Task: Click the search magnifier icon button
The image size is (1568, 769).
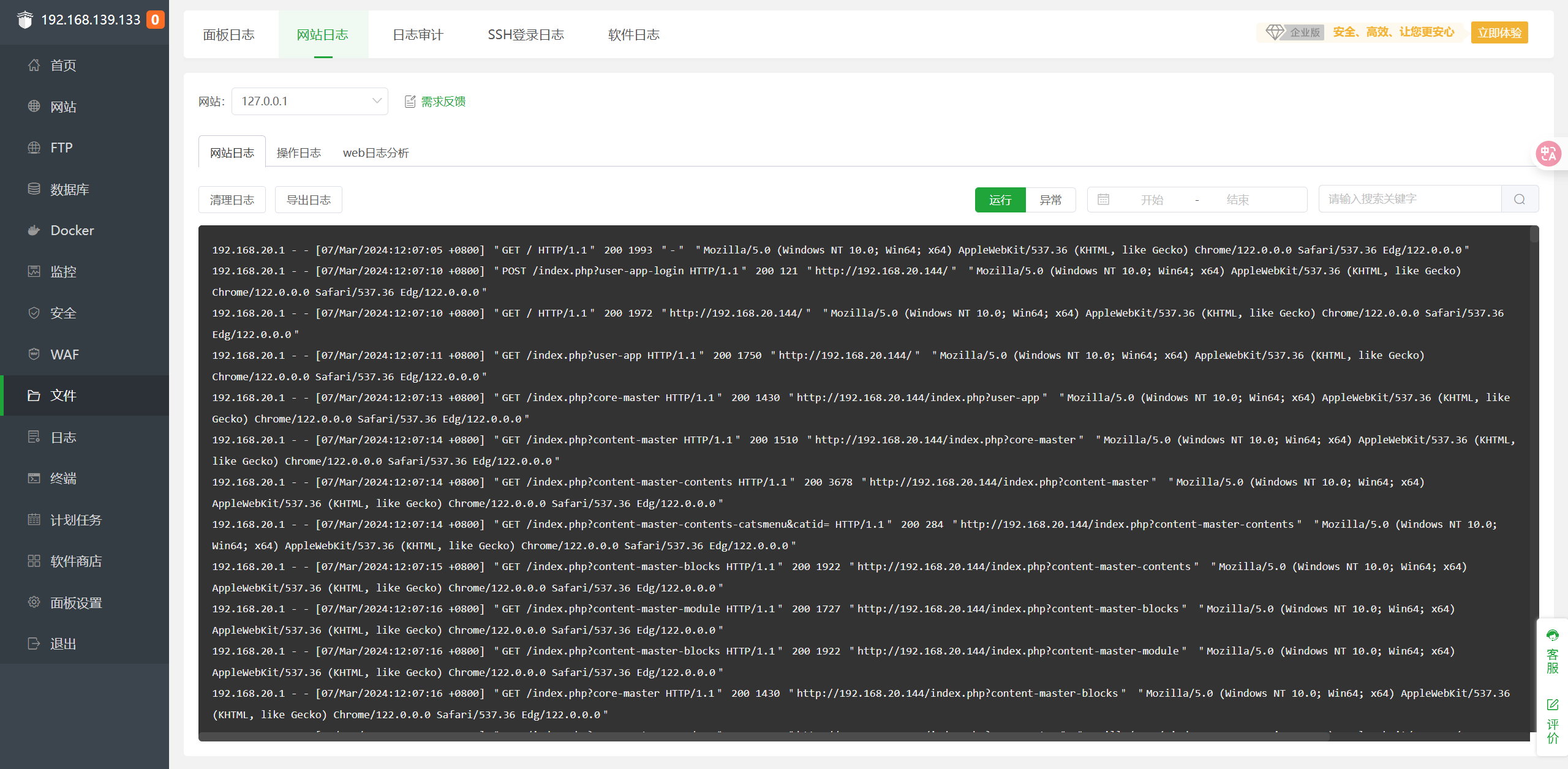Action: coord(1520,200)
